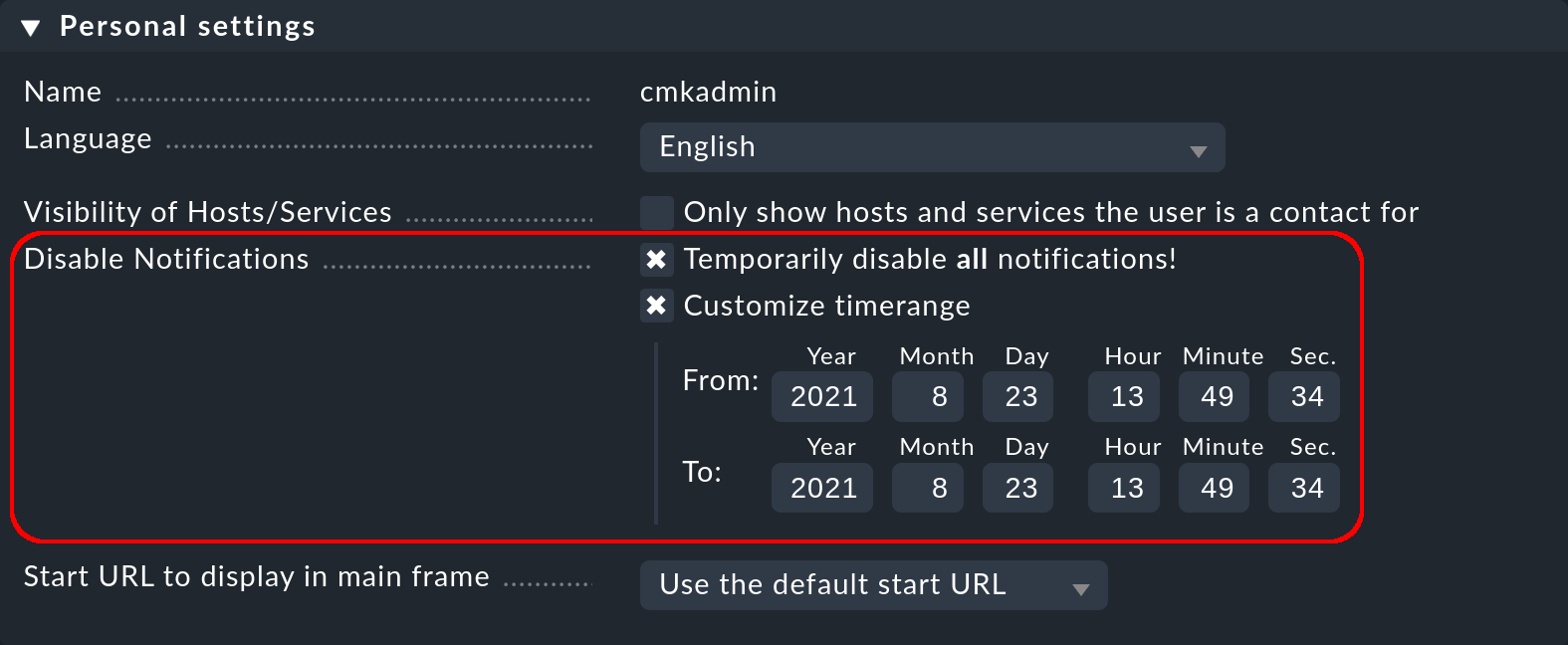The width and height of the screenshot is (1568, 645).
Task: Open the Start URL dropdown
Action: click(873, 585)
